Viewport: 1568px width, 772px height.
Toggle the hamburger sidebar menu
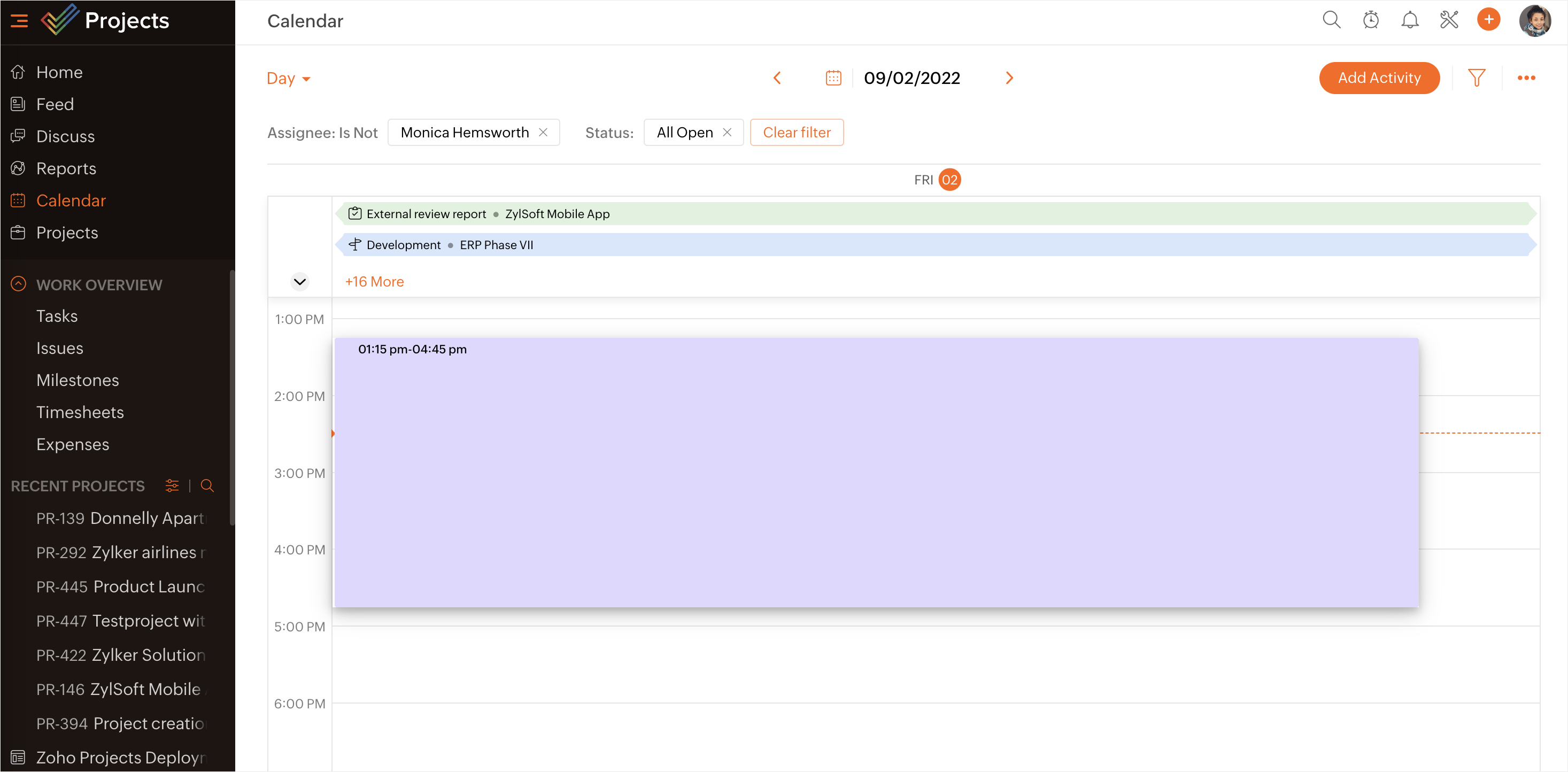19,21
